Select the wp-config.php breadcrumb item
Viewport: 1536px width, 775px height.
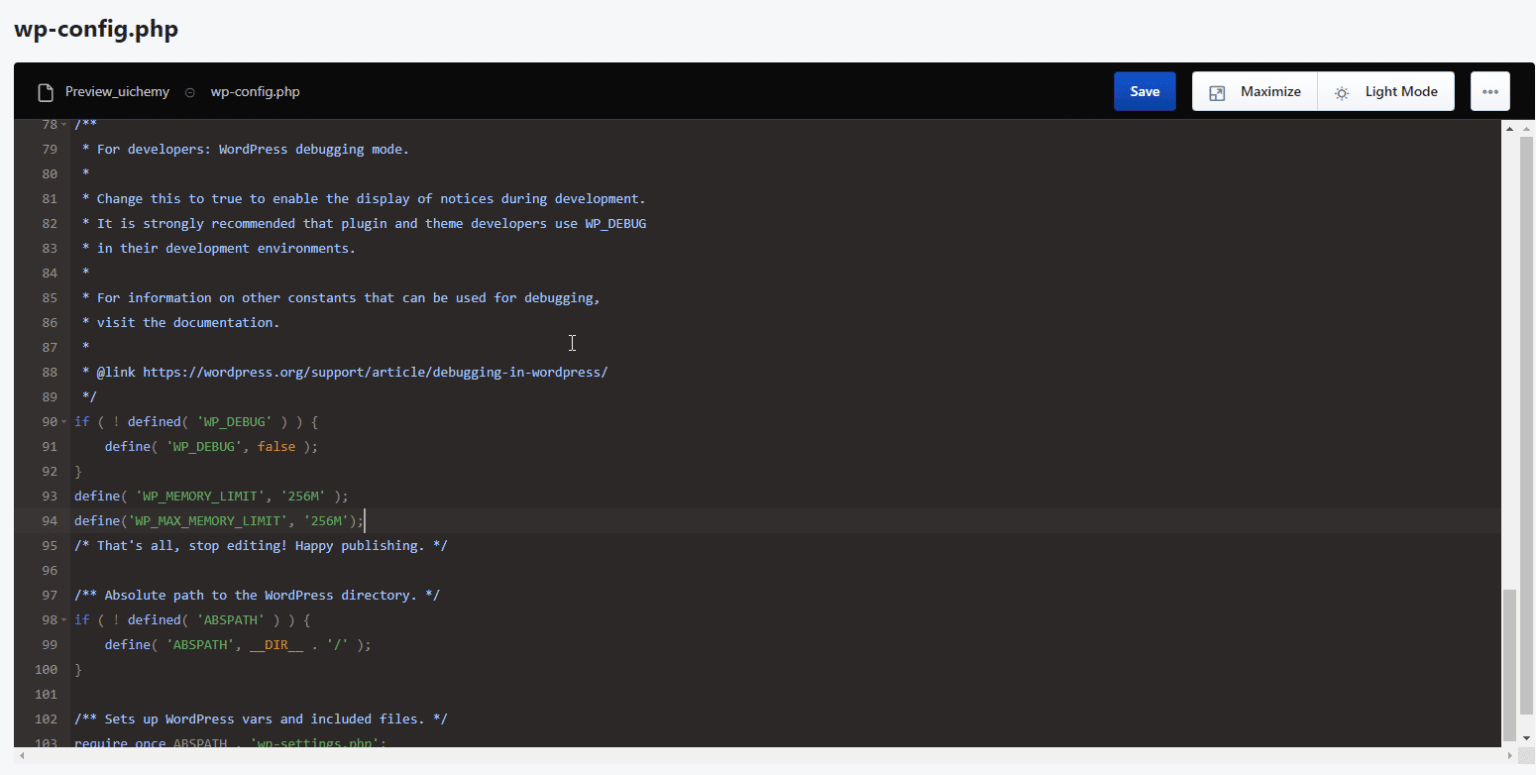[x=254, y=91]
